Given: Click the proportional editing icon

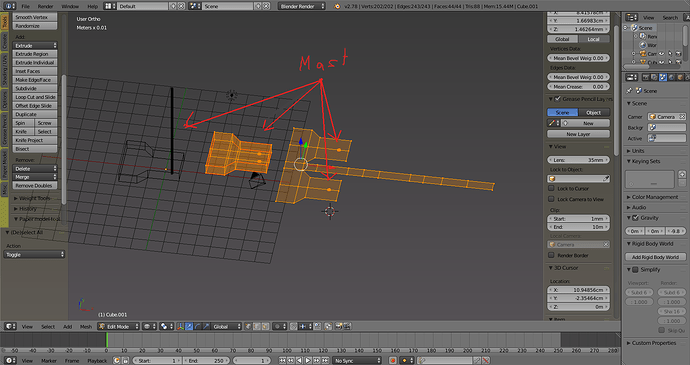Looking at the screenshot, I should 280,326.
